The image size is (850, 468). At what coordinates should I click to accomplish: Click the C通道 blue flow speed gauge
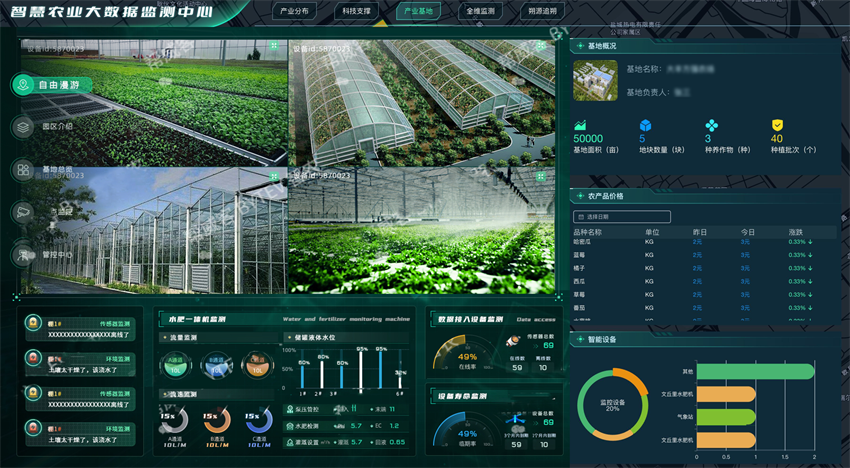coord(259,421)
